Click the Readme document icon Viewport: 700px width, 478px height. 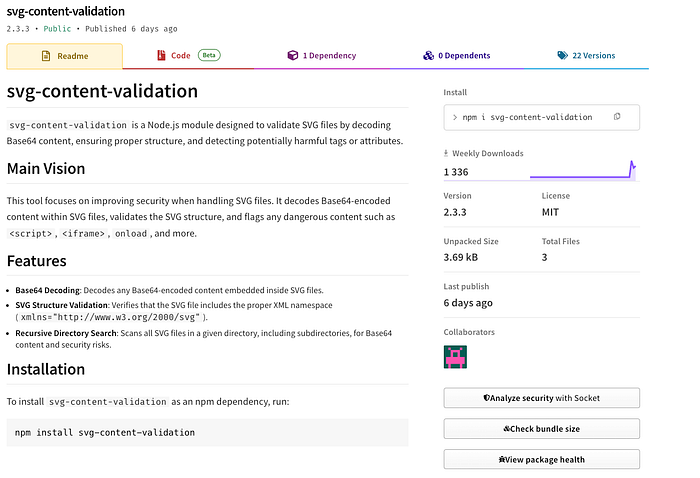point(46,56)
